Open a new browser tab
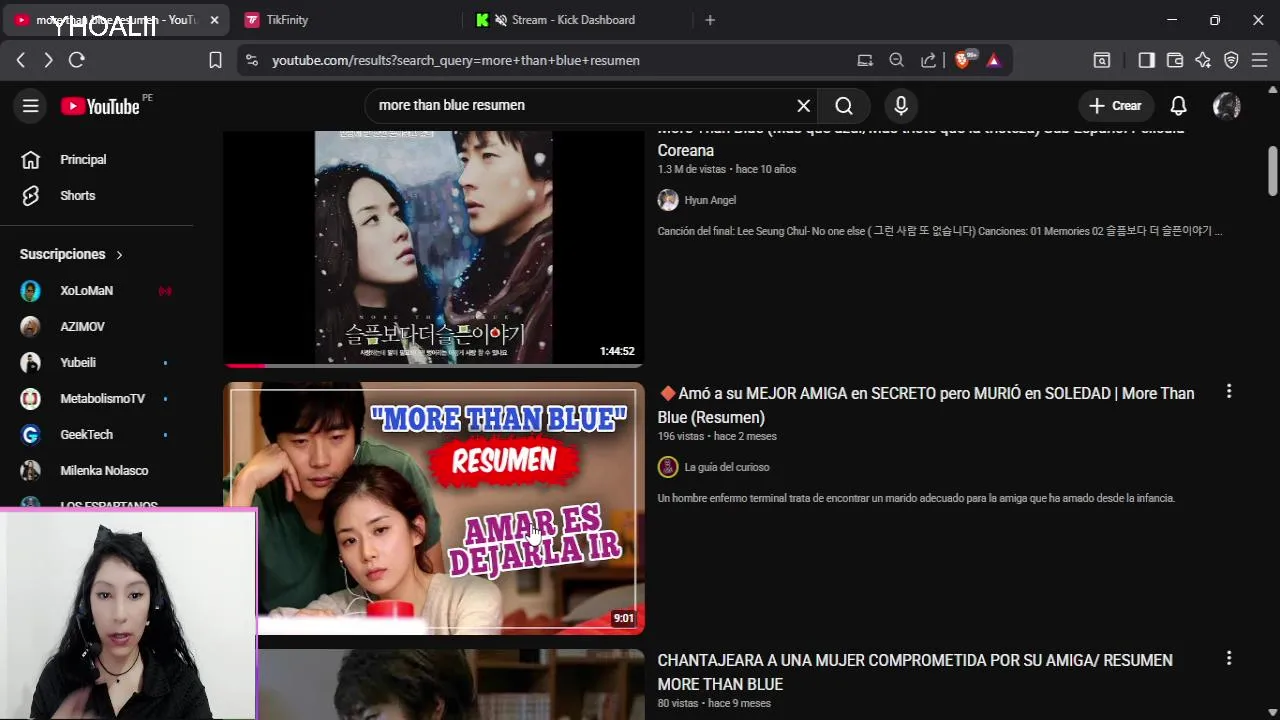Viewport: 1280px width, 720px height. [710, 20]
